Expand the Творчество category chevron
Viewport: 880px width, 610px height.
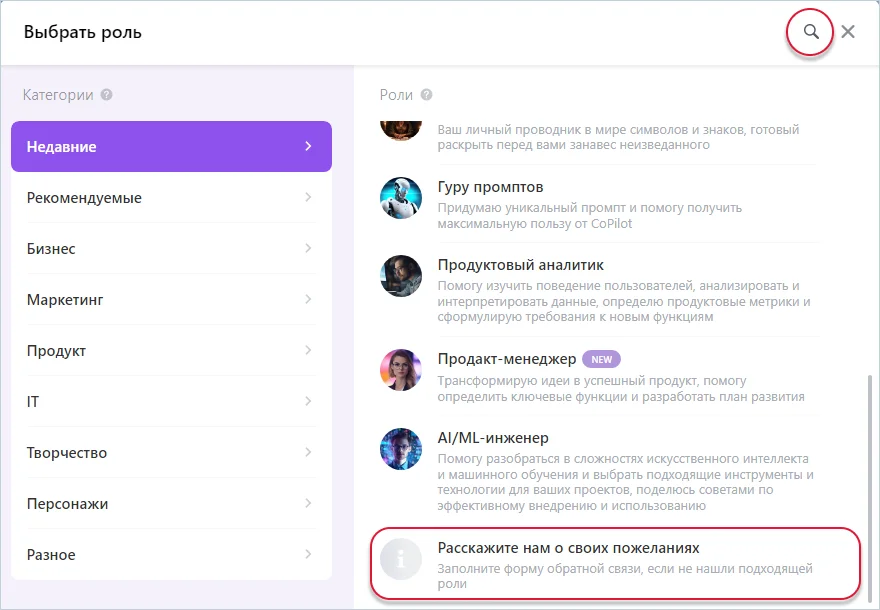click(308, 453)
